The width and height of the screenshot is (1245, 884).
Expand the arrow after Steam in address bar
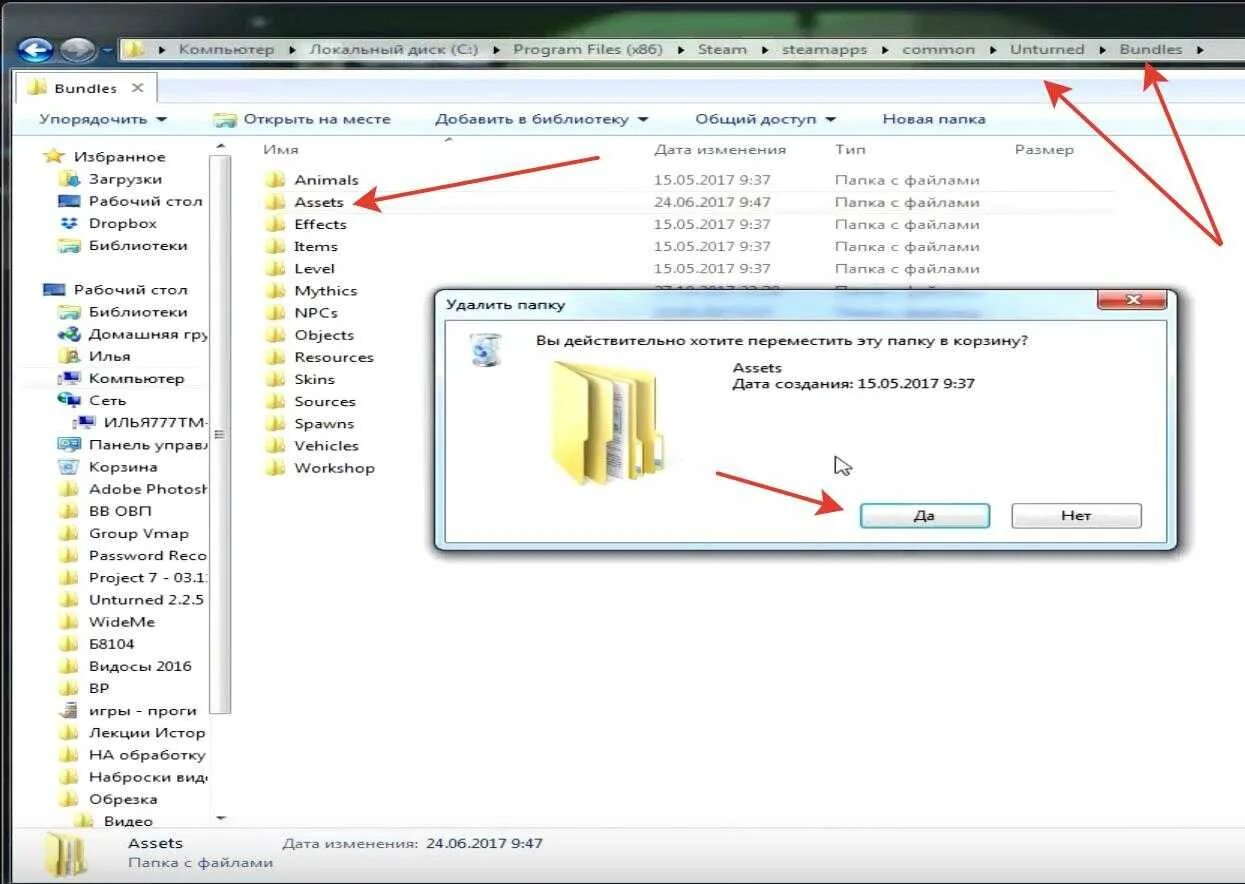[765, 49]
